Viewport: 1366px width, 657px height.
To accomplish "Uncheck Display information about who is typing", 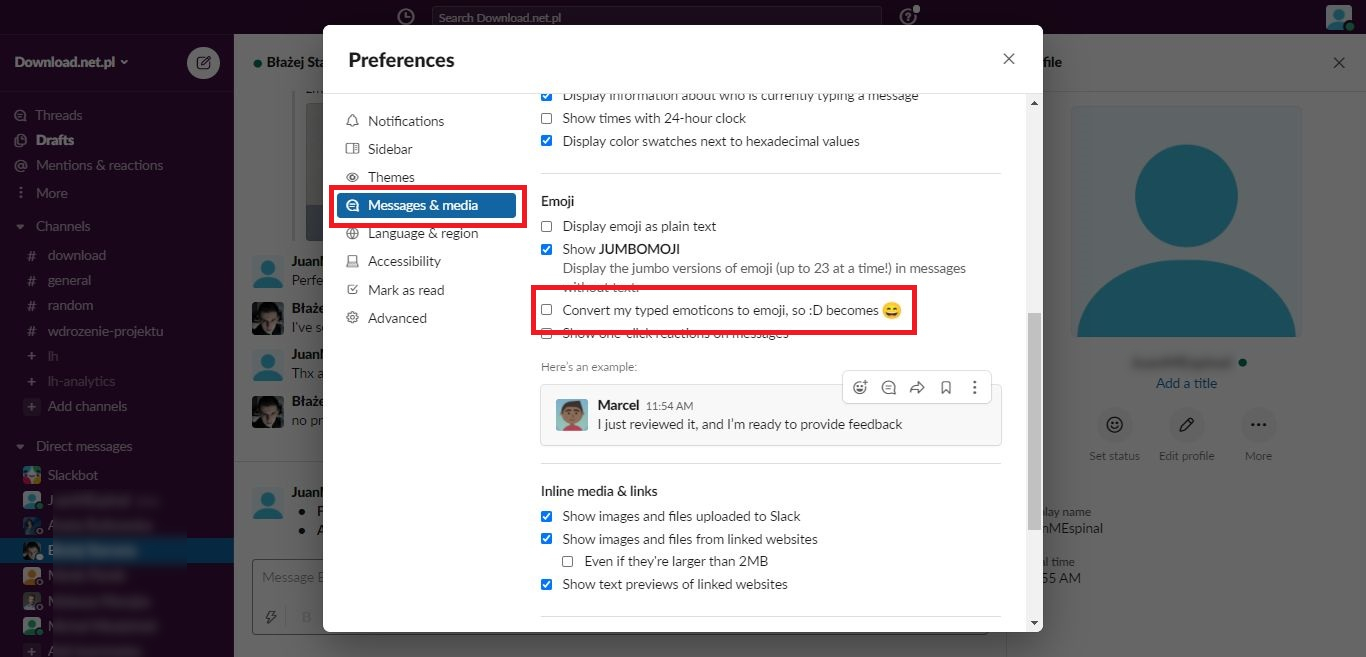I will [547, 97].
